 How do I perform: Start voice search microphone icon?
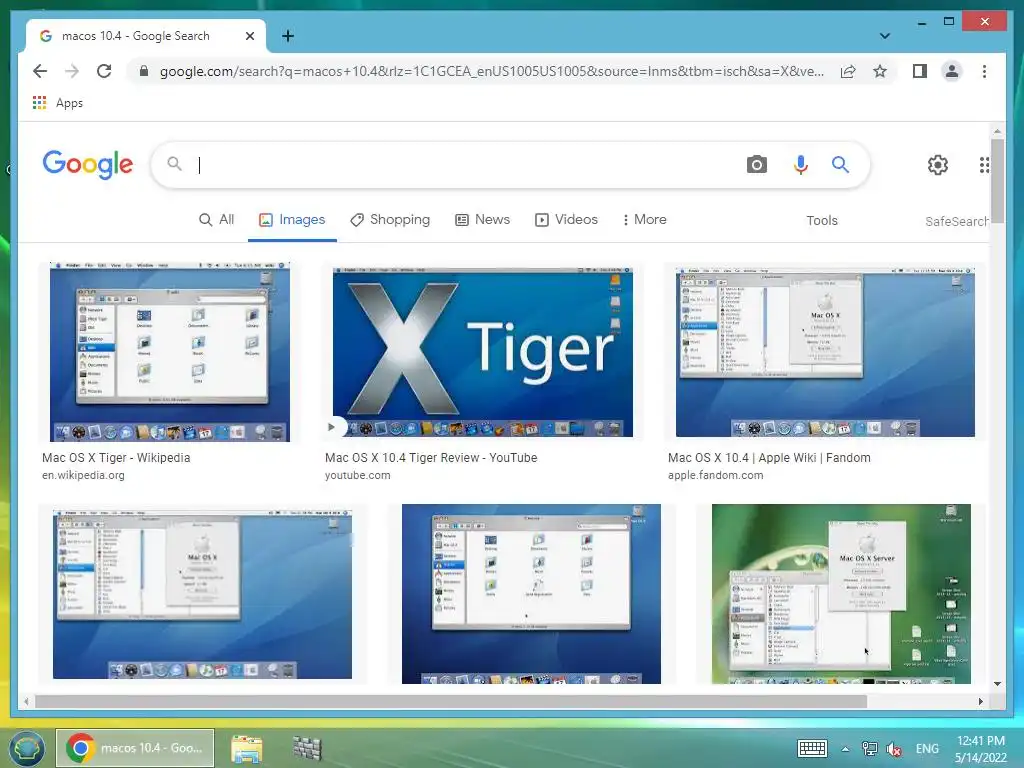coord(801,165)
